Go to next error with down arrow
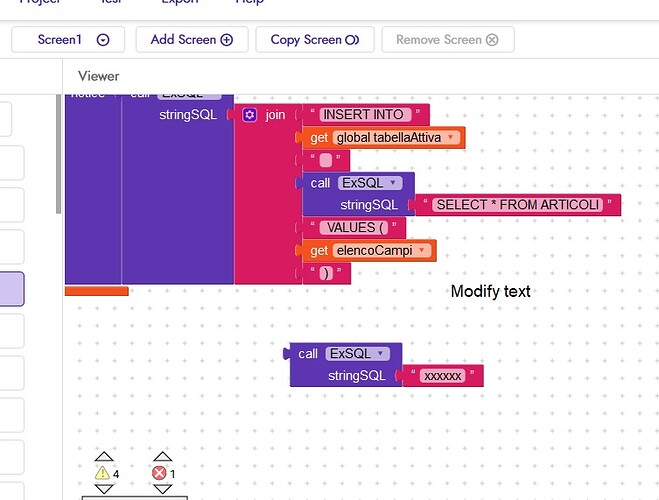This screenshot has width=659, height=500. pos(162,489)
